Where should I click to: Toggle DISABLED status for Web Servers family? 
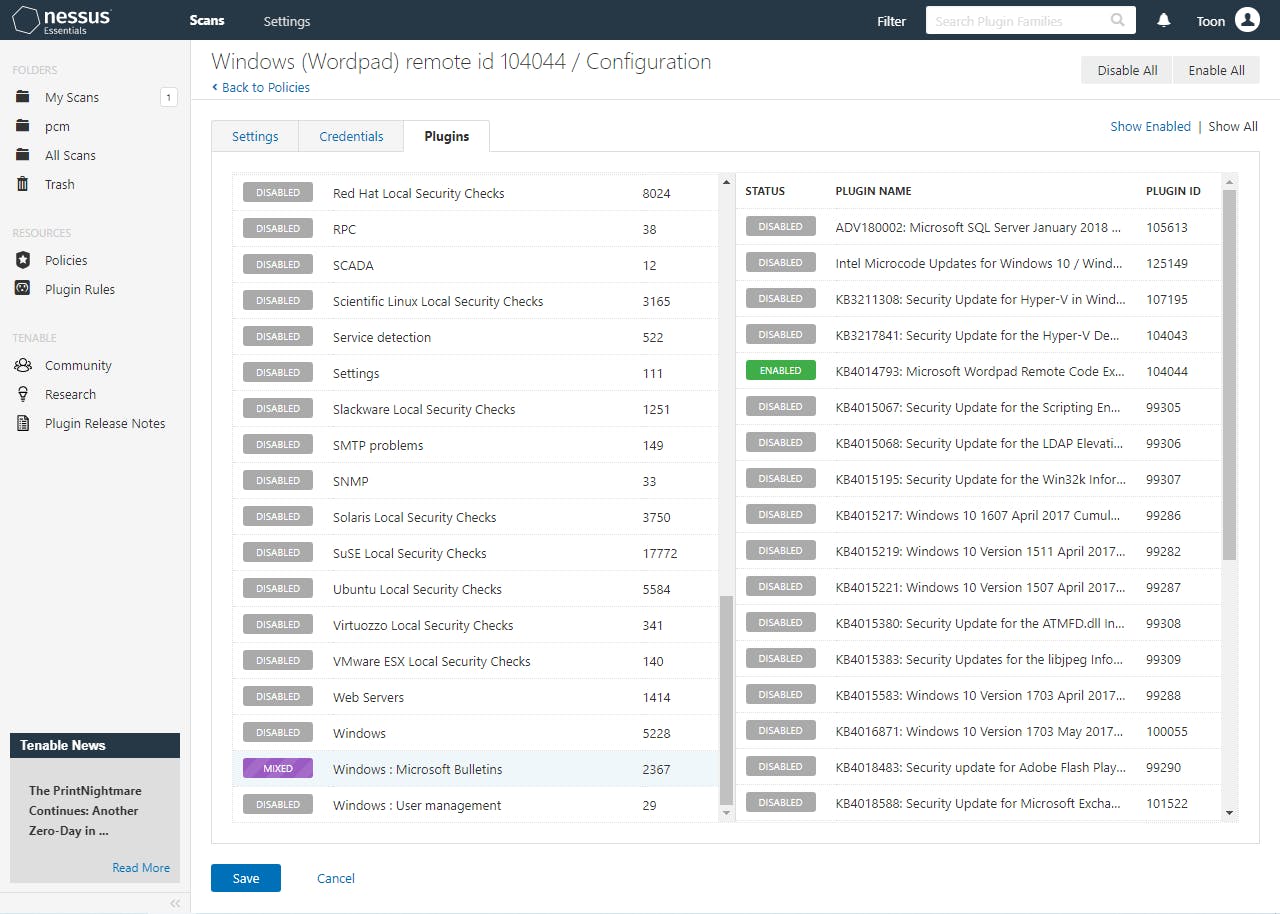coord(278,697)
